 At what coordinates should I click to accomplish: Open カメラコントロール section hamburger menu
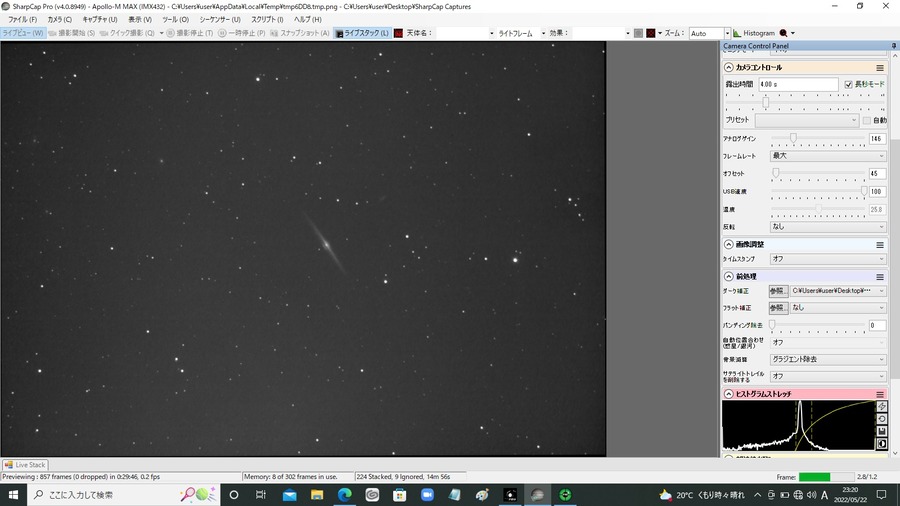tap(880, 68)
